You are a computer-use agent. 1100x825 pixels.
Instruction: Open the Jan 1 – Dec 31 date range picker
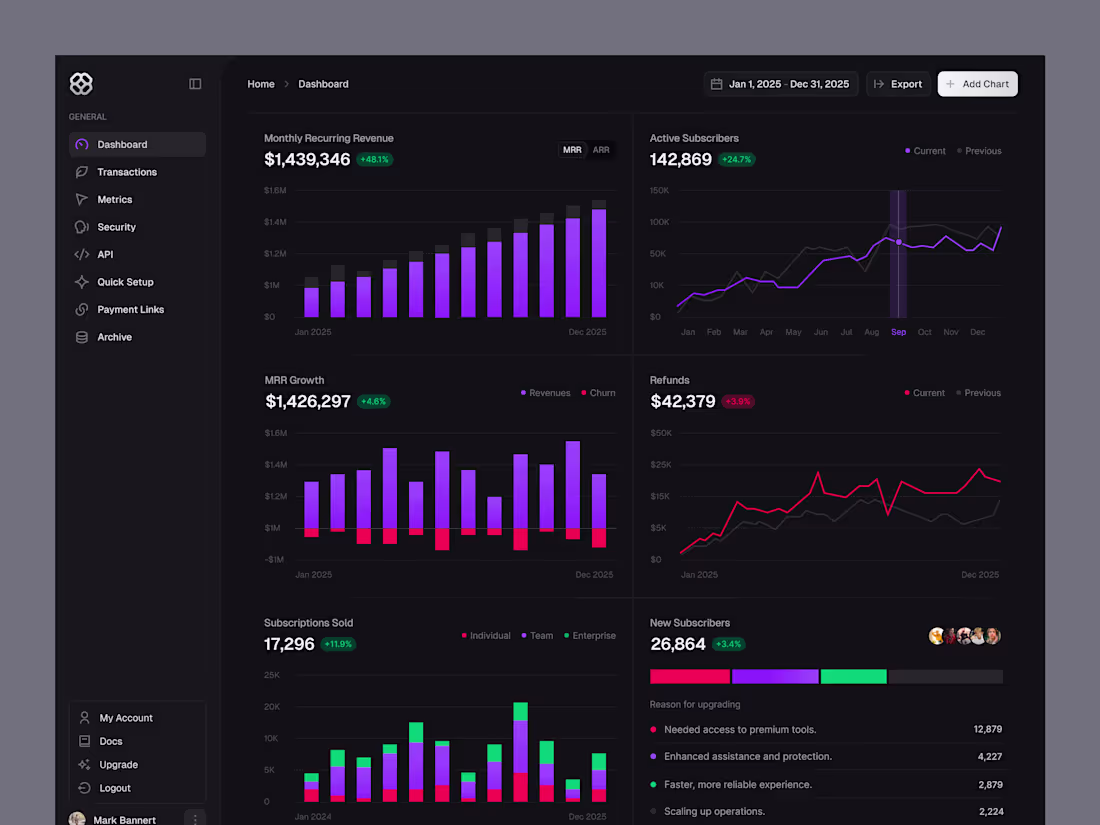tap(780, 84)
